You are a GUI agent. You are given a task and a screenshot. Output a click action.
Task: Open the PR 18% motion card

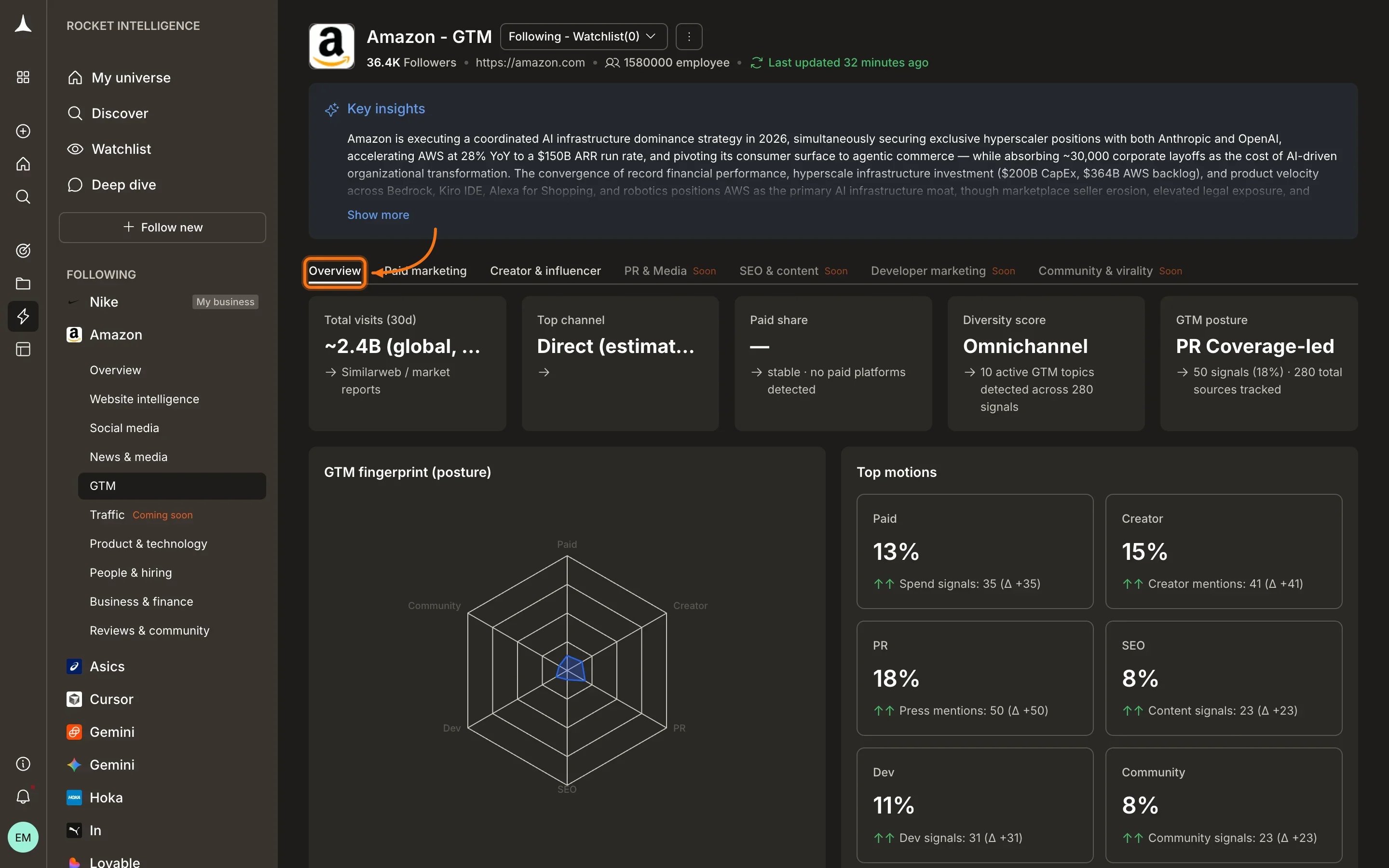click(x=975, y=678)
